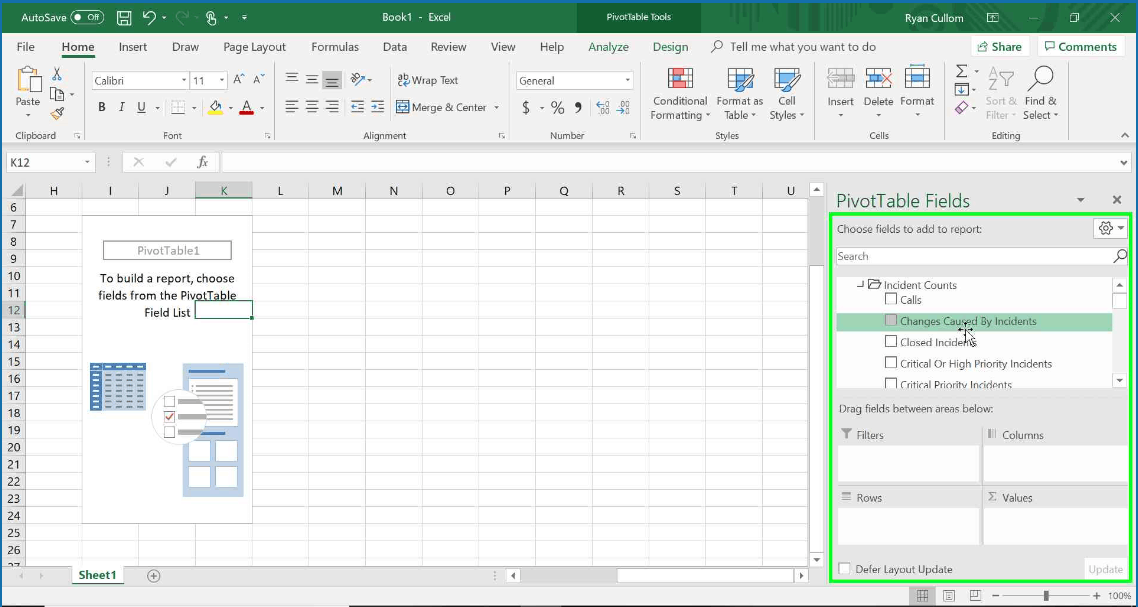The width and height of the screenshot is (1138, 607).
Task: Open Conditional Formatting menu
Action: tap(680, 94)
